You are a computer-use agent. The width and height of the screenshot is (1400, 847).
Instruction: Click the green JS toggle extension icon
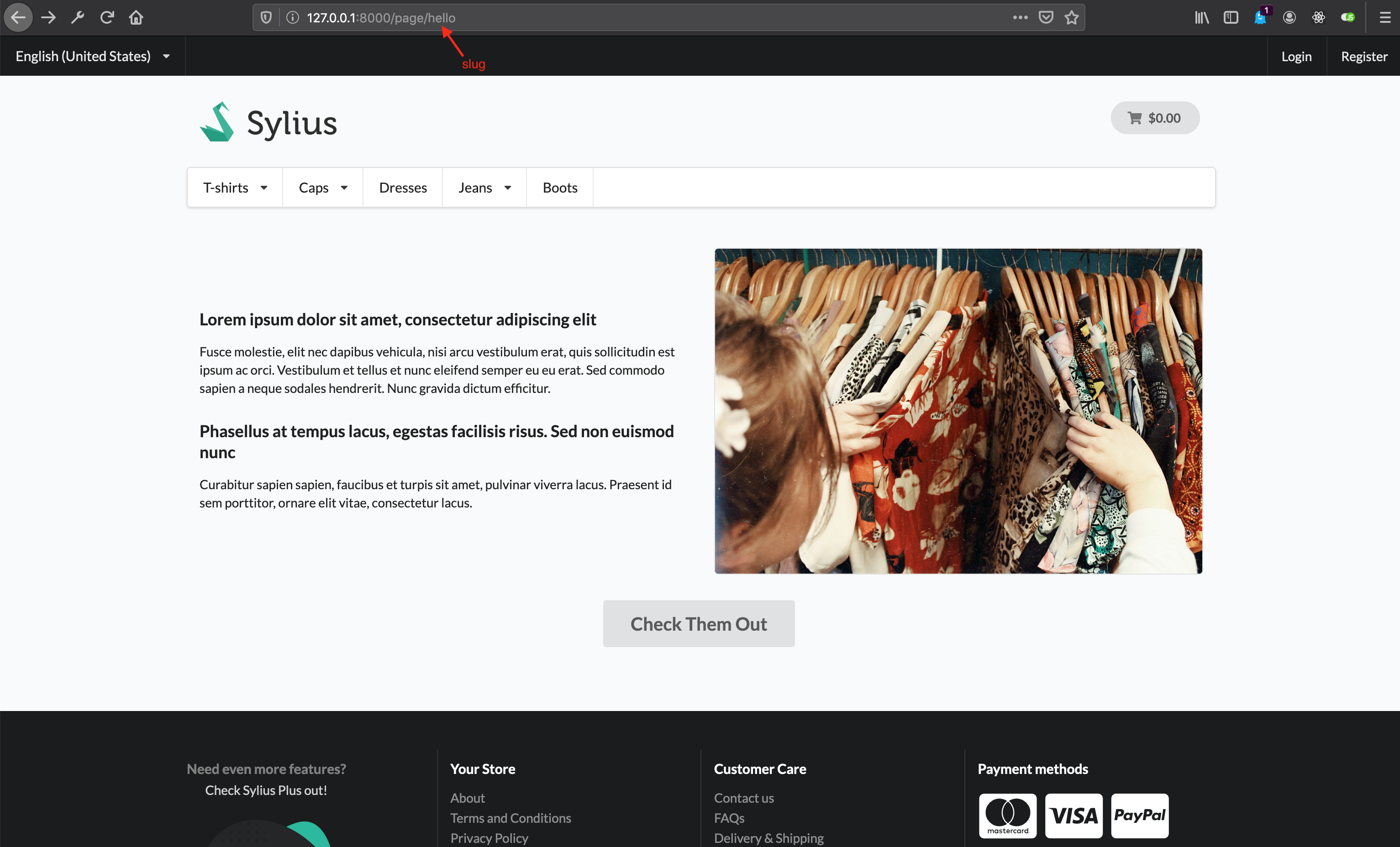pyautogui.click(x=1348, y=18)
